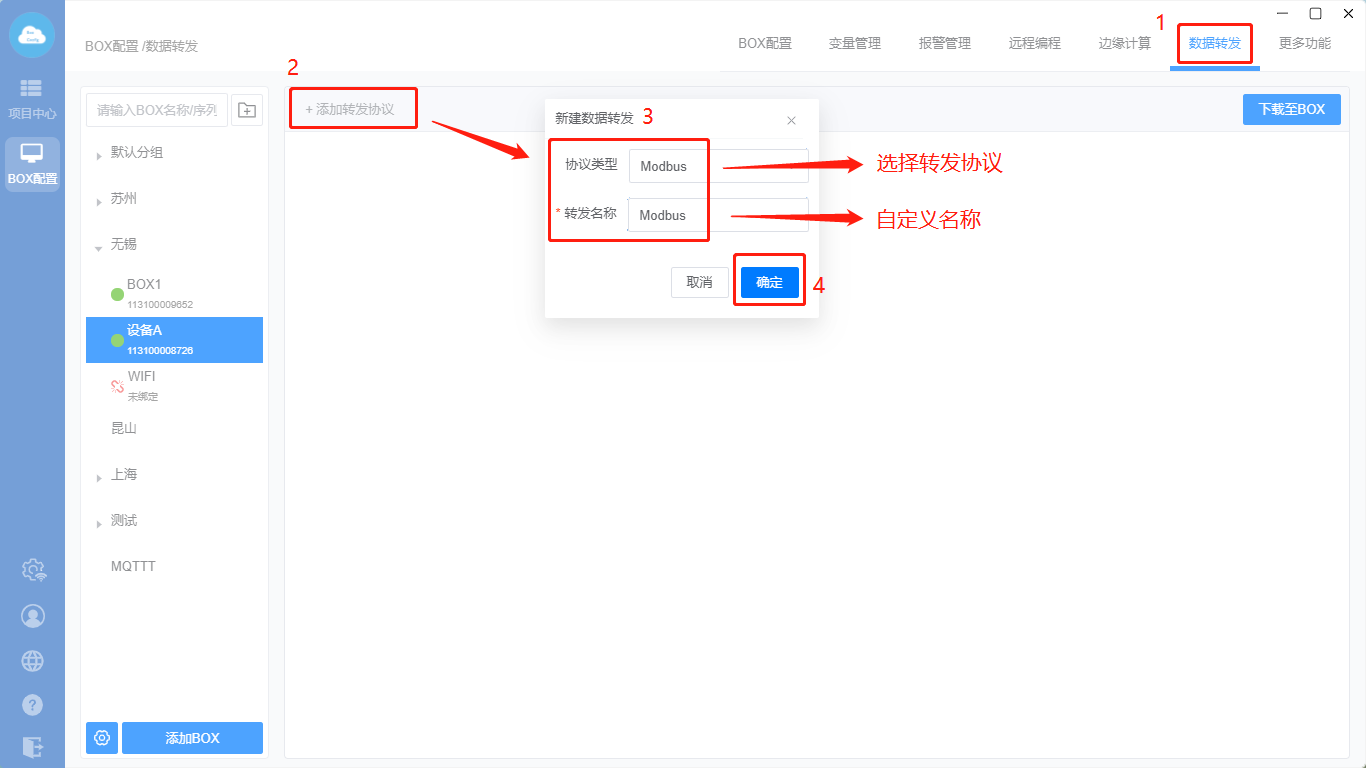Click the globe language icon
1366x768 pixels.
point(33,661)
